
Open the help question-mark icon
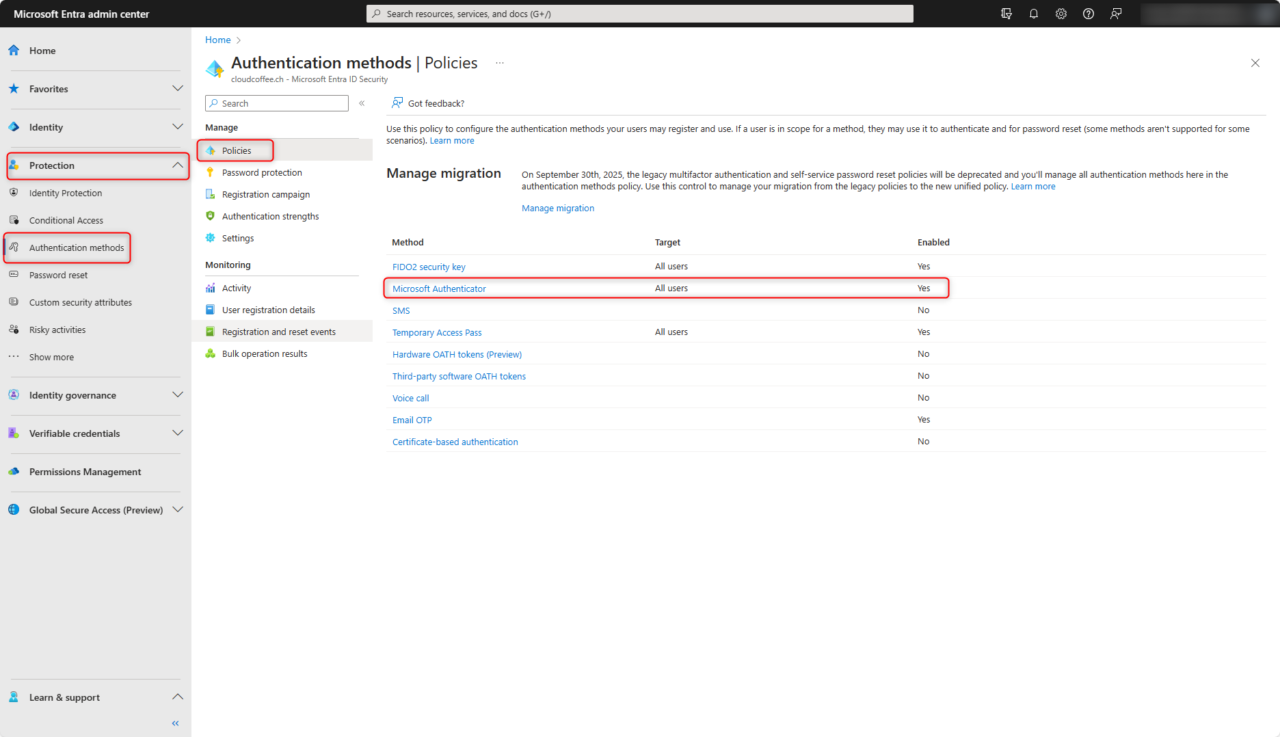tap(1088, 13)
